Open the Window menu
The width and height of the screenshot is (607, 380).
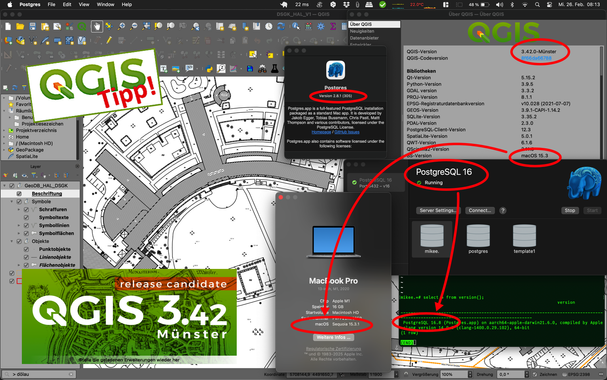pos(105,5)
